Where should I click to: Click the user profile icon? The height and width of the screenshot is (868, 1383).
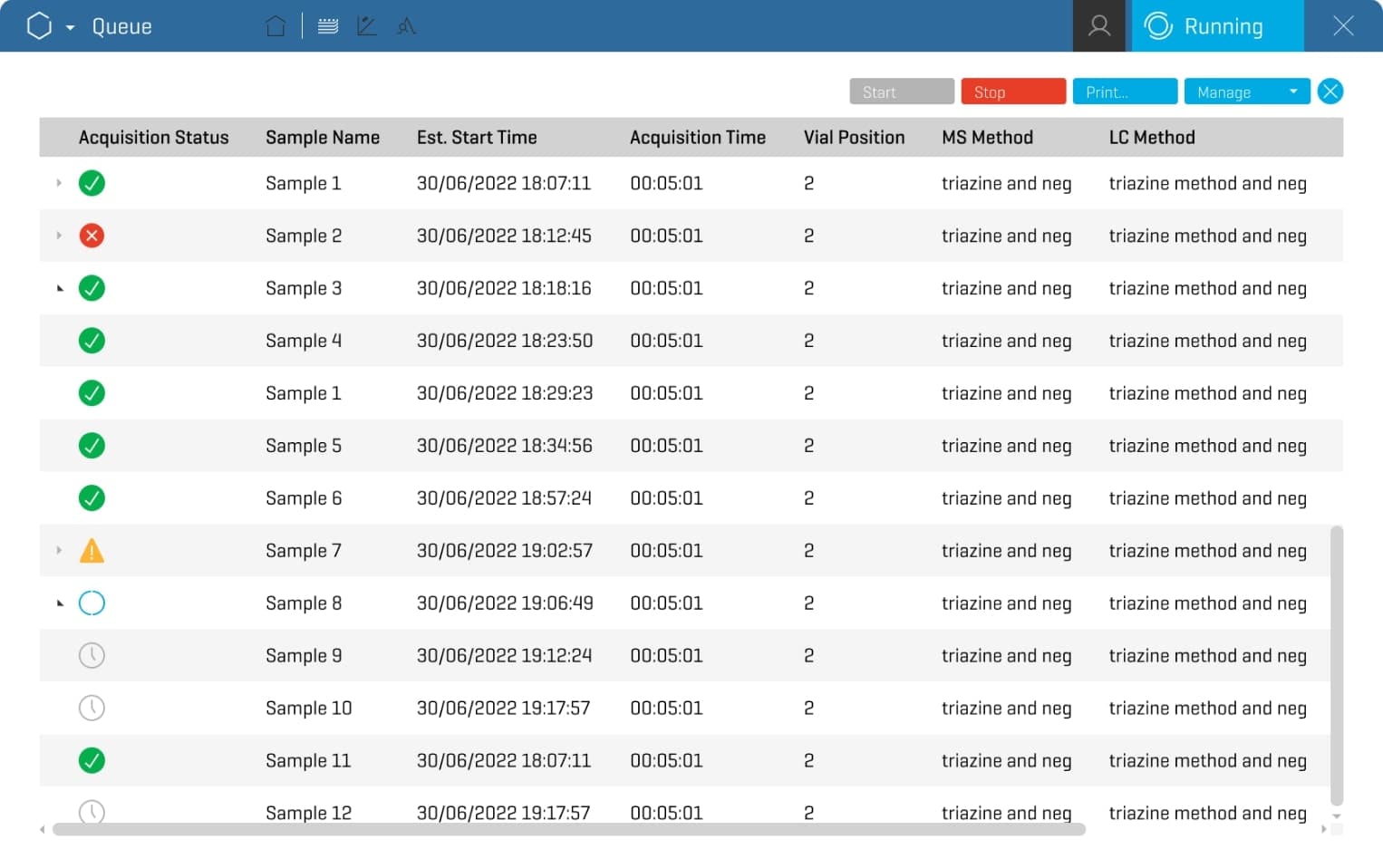coord(1098,26)
